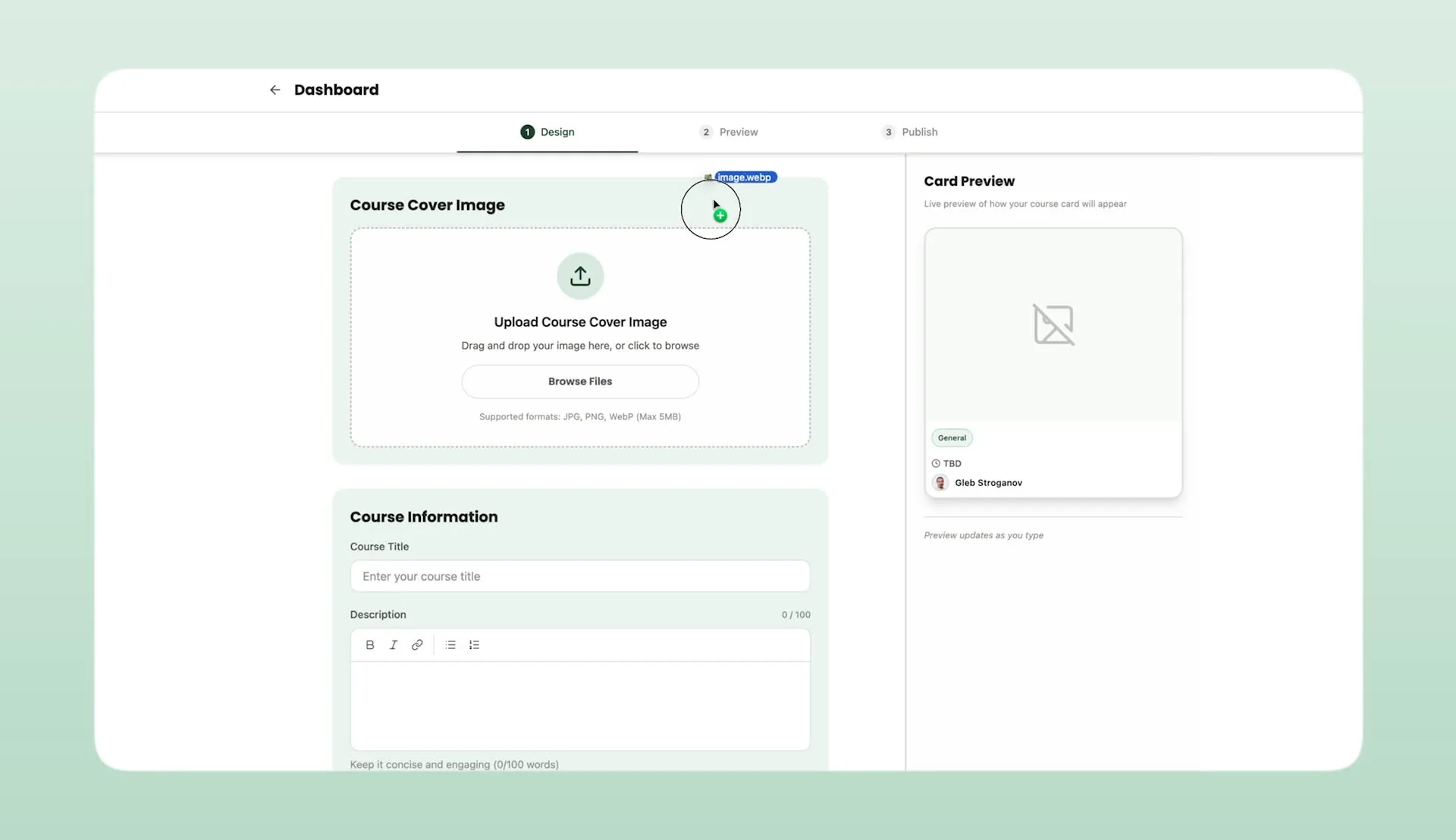Switch to the Preview step tab
Image resolution: width=1456 pixels, height=840 pixels.
pyautogui.click(x=729, y=132)
